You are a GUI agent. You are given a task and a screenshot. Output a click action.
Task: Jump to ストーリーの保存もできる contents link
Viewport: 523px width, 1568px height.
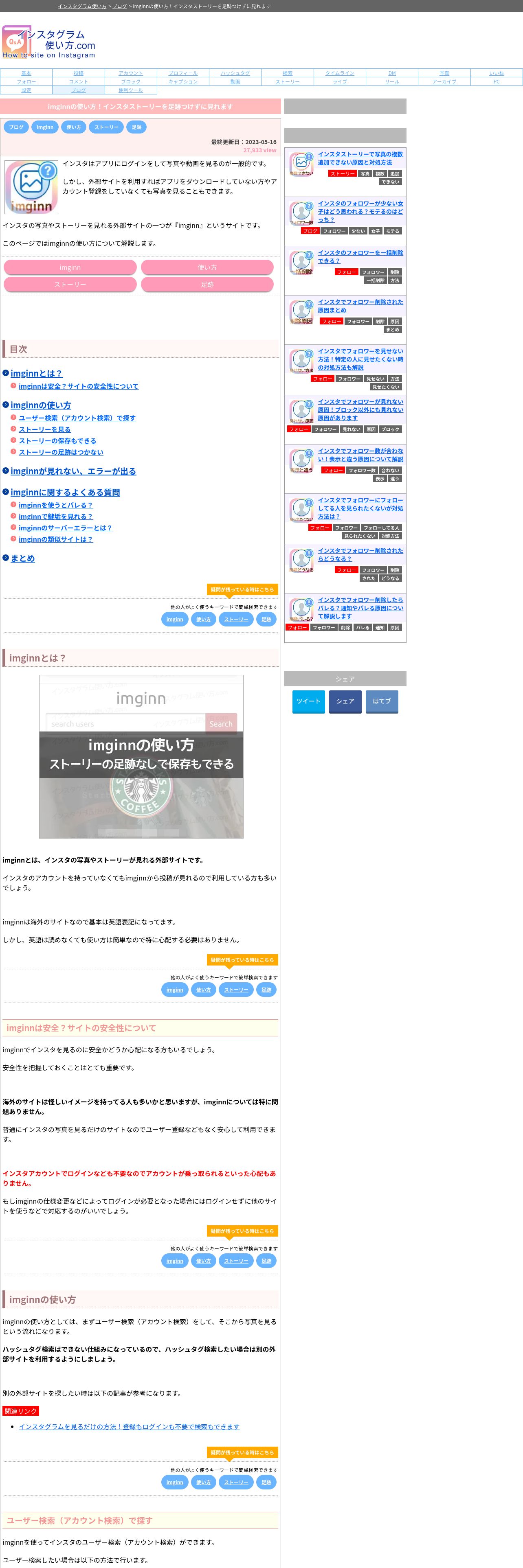[x=57, y=441]
